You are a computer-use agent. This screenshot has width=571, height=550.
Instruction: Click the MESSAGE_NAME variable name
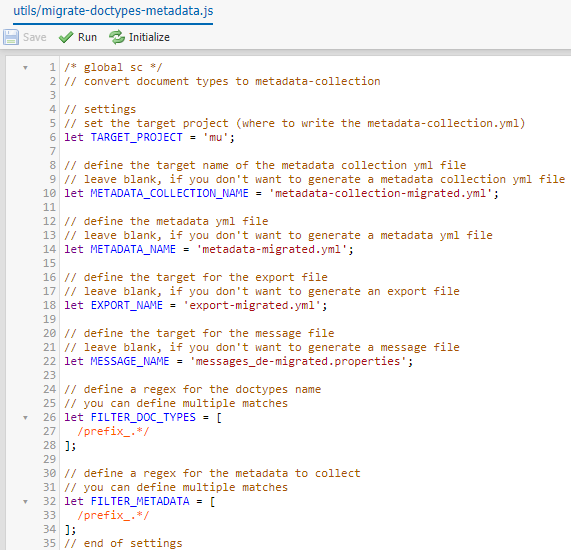[130, 361]
